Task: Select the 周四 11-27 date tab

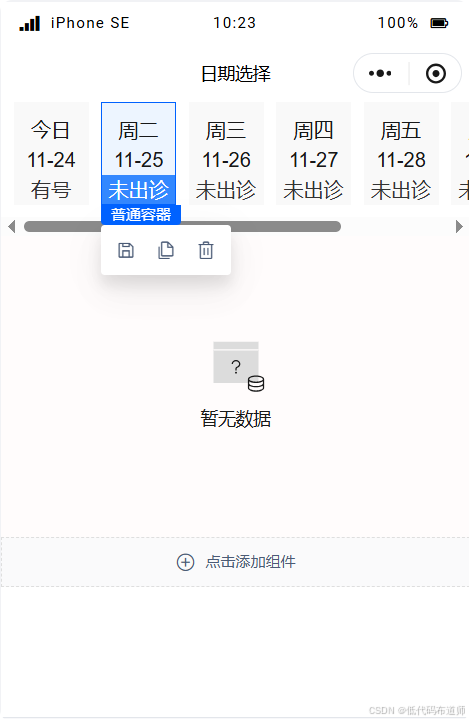Action: 313,154
